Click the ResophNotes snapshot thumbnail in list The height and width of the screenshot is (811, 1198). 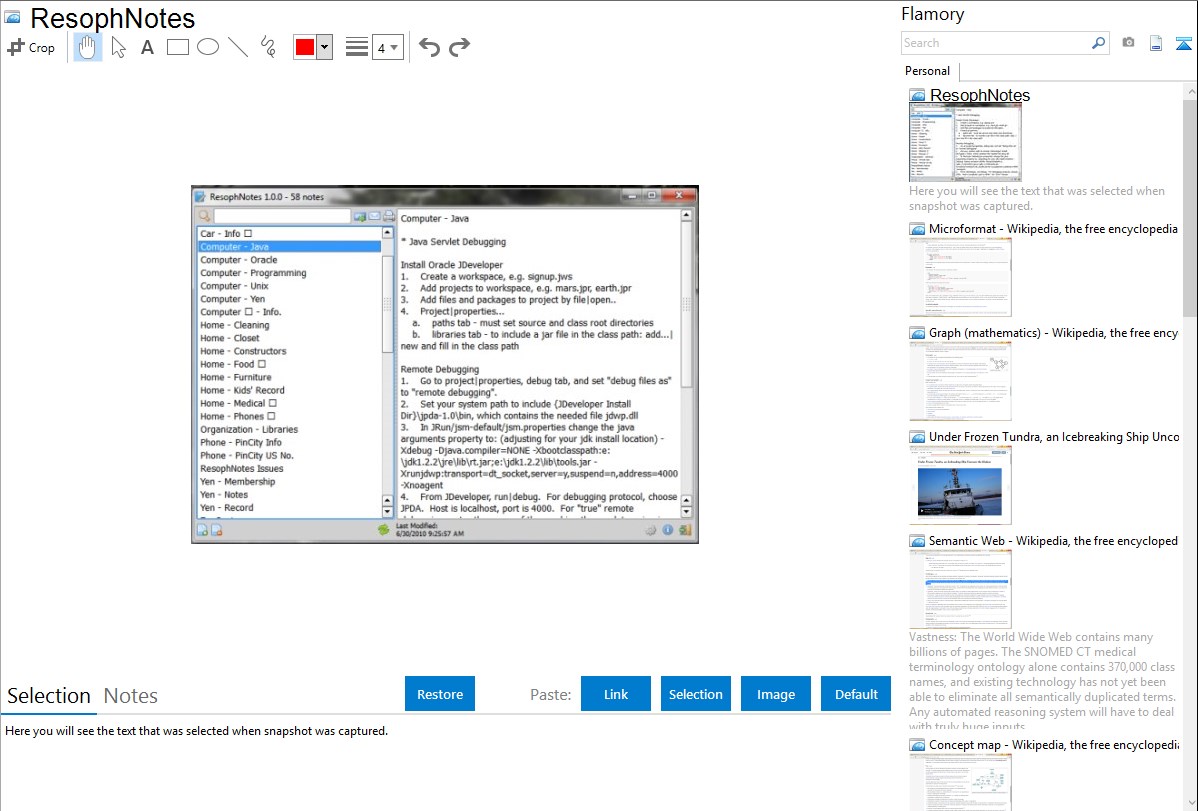[x=965, y=143]
